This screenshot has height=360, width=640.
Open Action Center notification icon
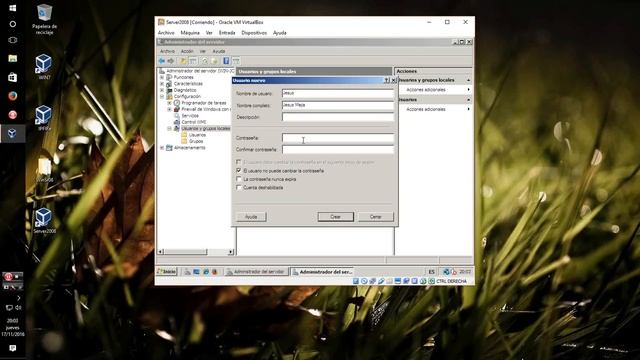pyautogui.click(x=13, y=348)
